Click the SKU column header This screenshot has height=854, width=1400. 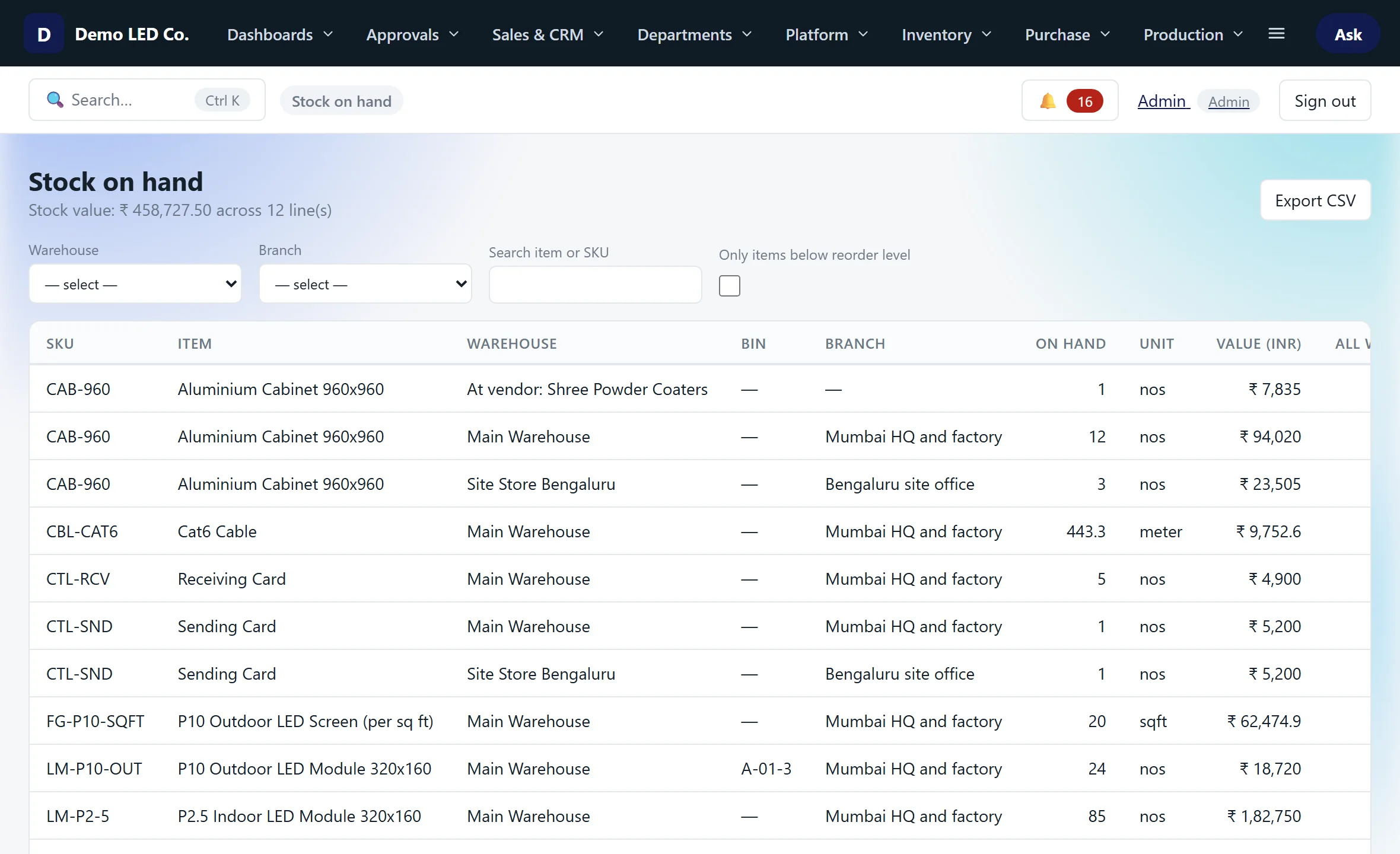[60, 343]
